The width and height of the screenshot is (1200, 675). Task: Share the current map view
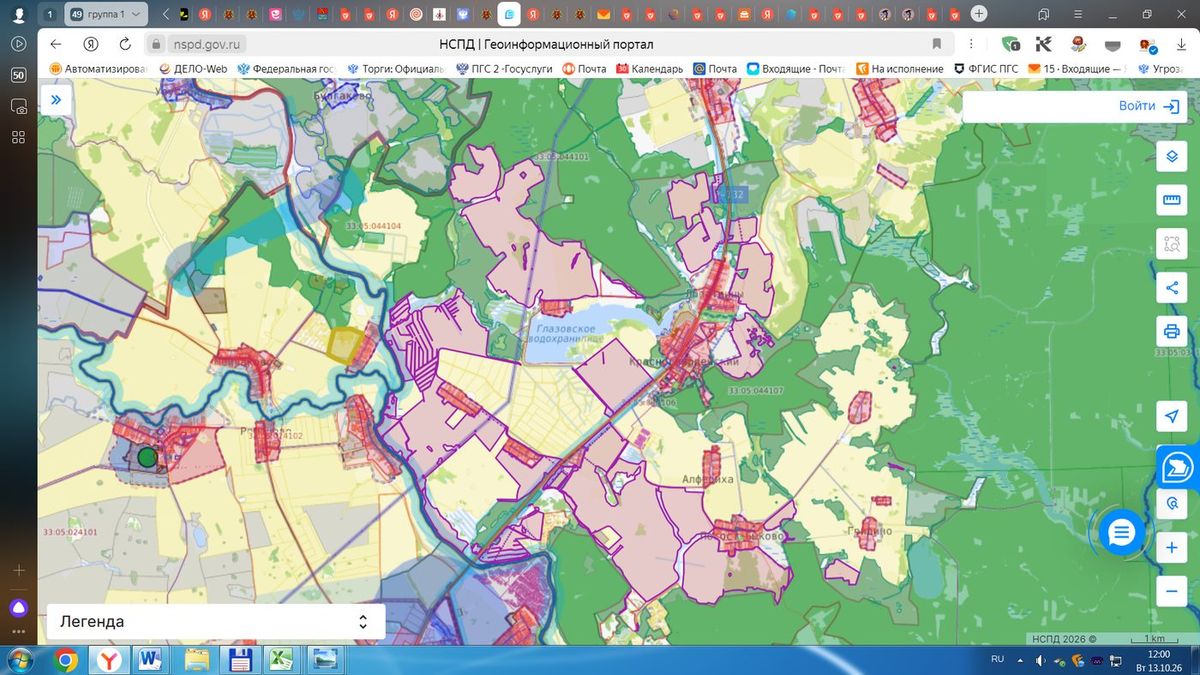click(x=1171, y=288)
